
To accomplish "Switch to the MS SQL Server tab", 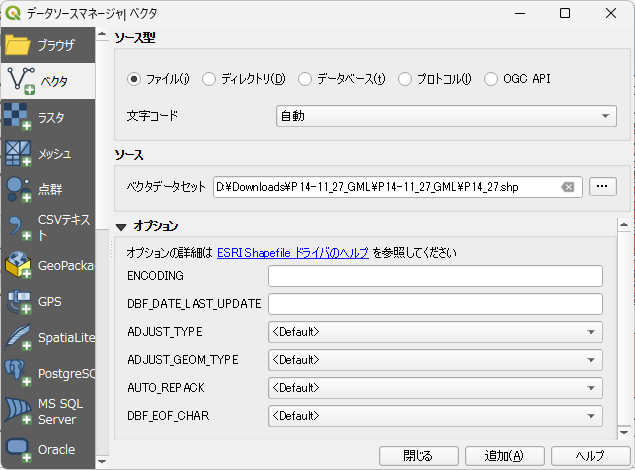I will pos(18,412).
